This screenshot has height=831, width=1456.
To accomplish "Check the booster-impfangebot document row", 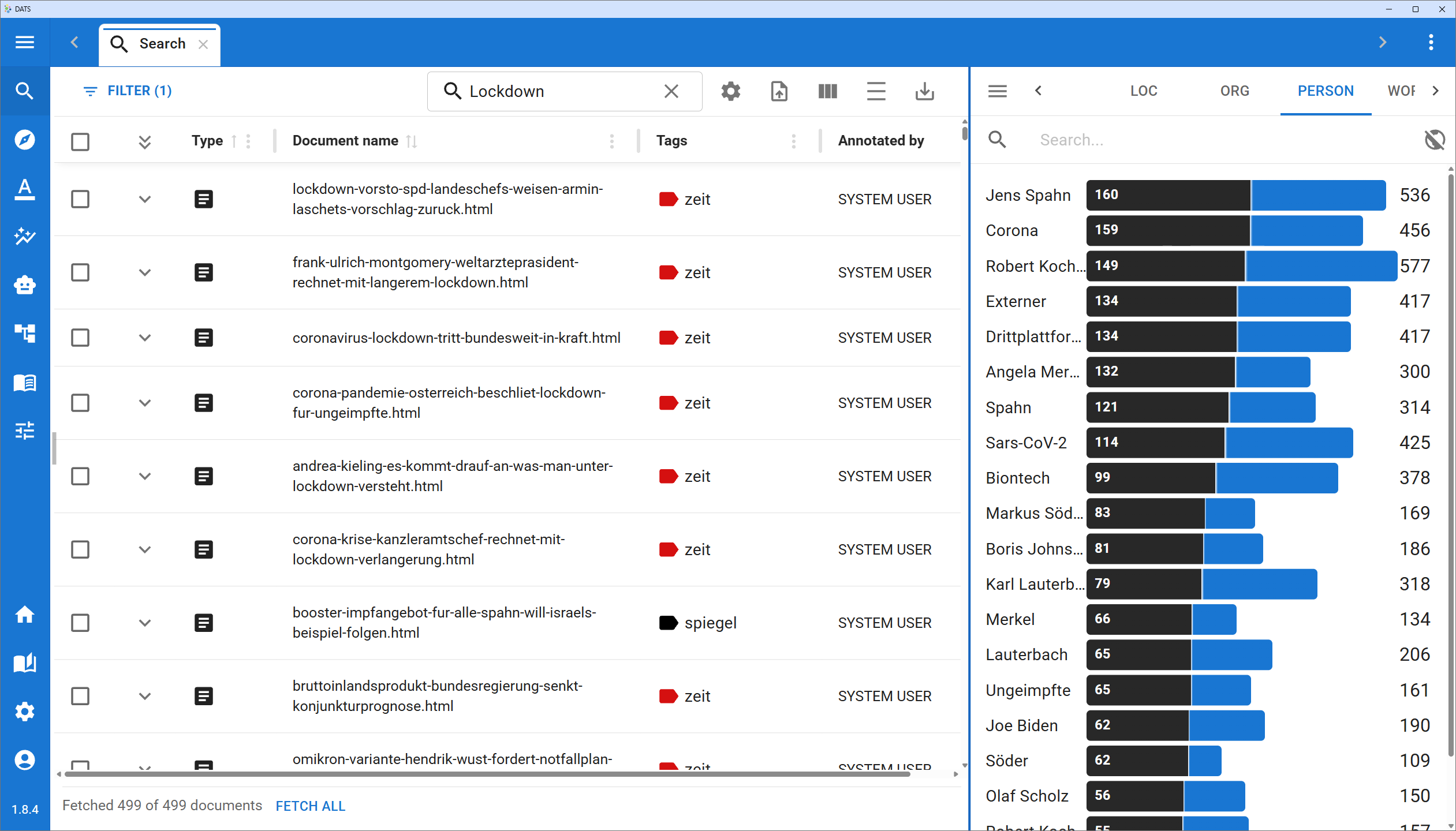I will click(x=80, y=623).
